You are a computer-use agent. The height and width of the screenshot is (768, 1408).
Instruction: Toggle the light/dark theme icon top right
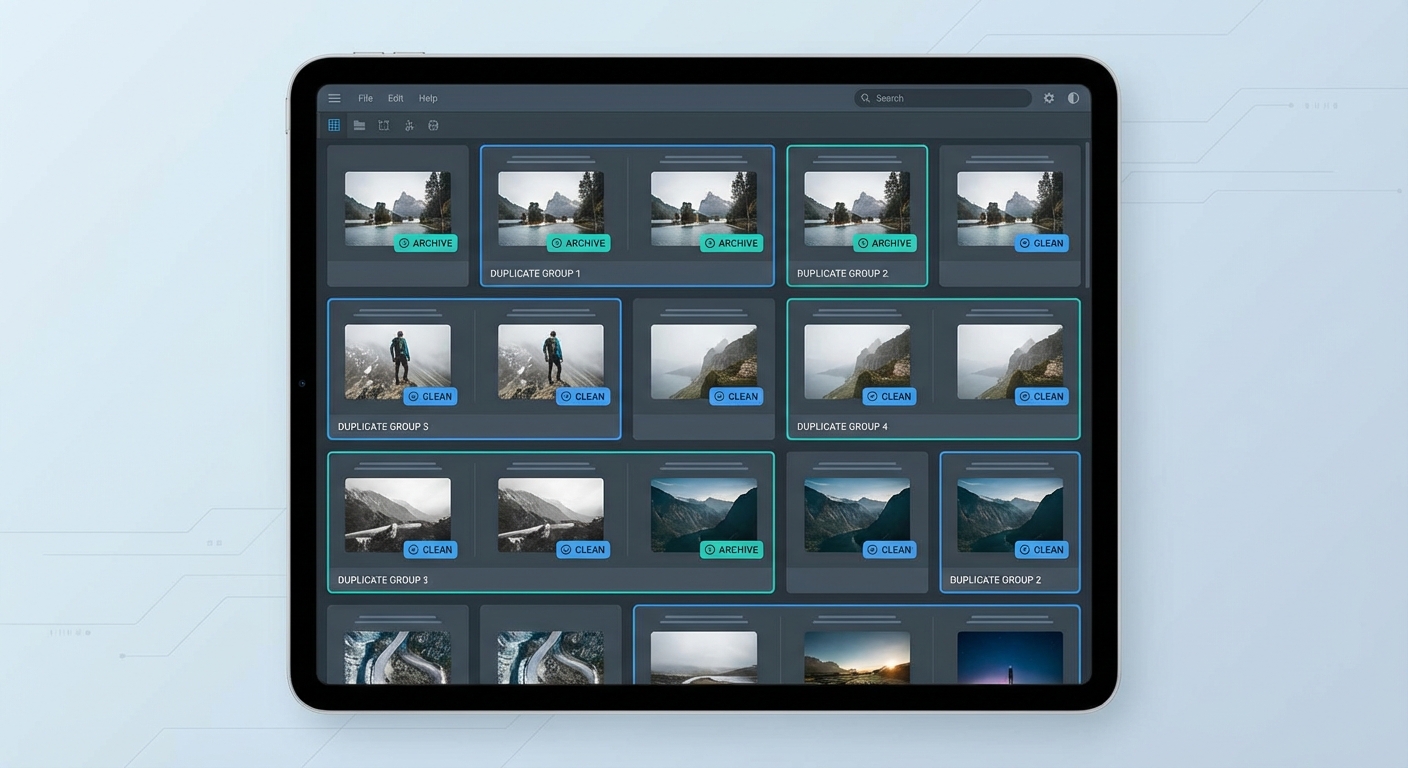1073,98
